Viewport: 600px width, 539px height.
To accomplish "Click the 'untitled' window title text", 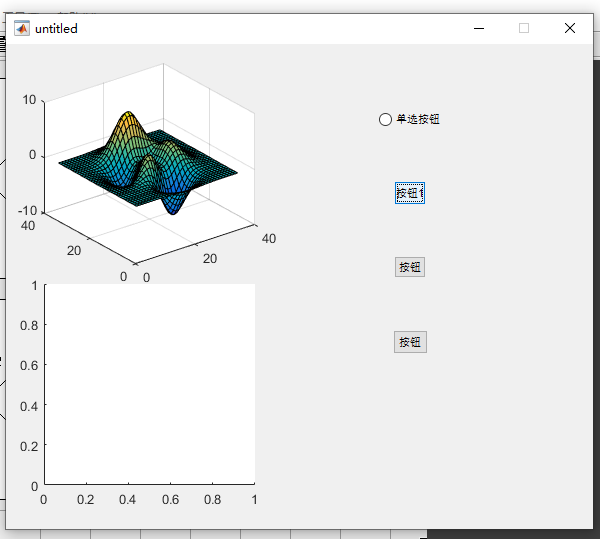I will [x=56, y=29].
